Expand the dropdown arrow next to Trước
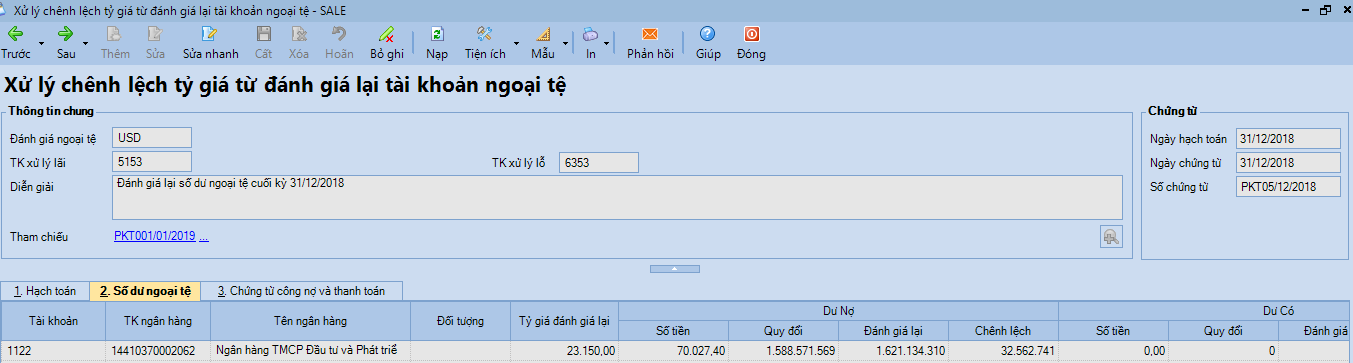Image resolution: width=1353 pixels, height=363 pixels. (x=41, y=43)
